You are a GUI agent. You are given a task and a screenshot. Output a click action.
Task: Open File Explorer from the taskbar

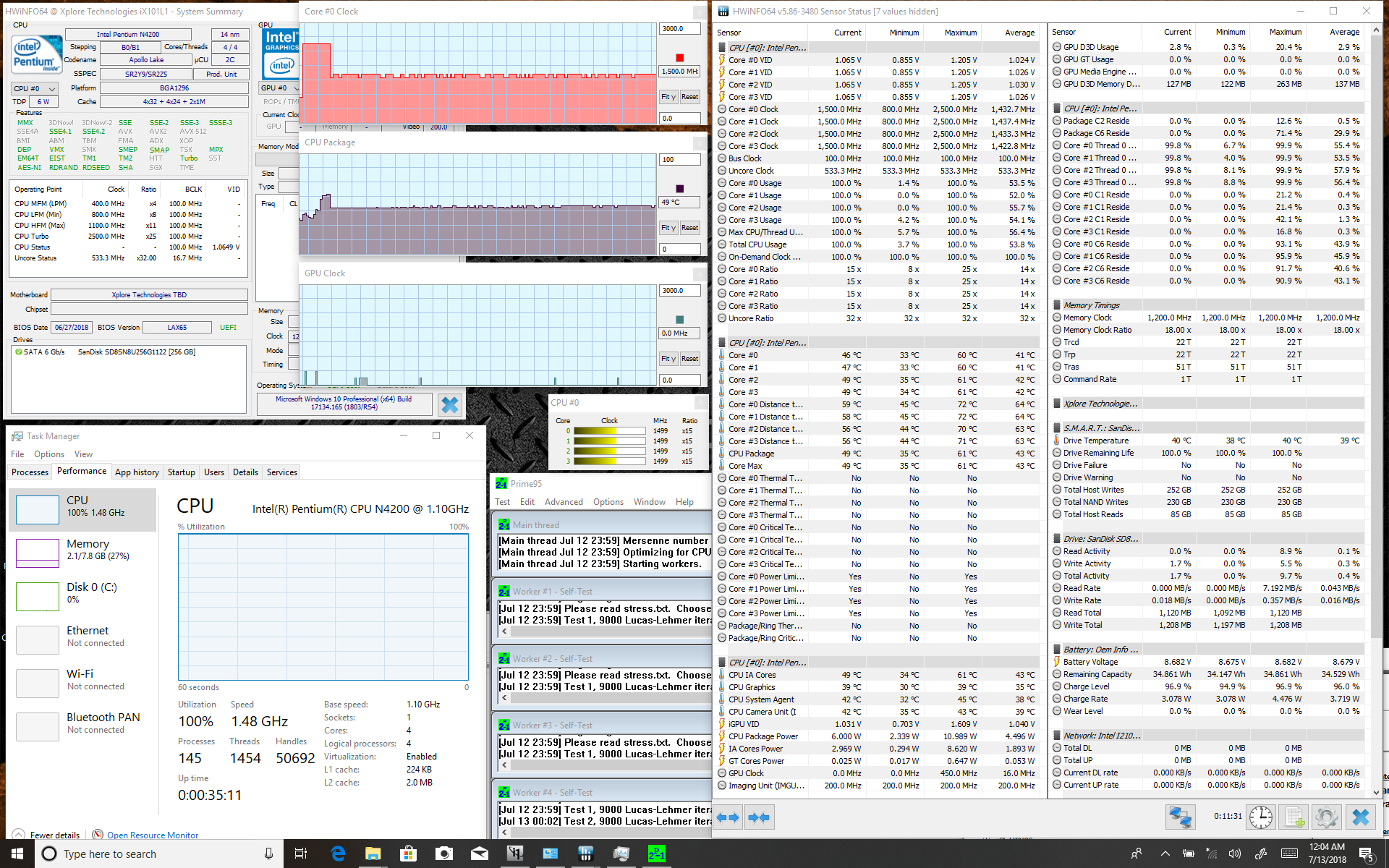tap(373, 854)
